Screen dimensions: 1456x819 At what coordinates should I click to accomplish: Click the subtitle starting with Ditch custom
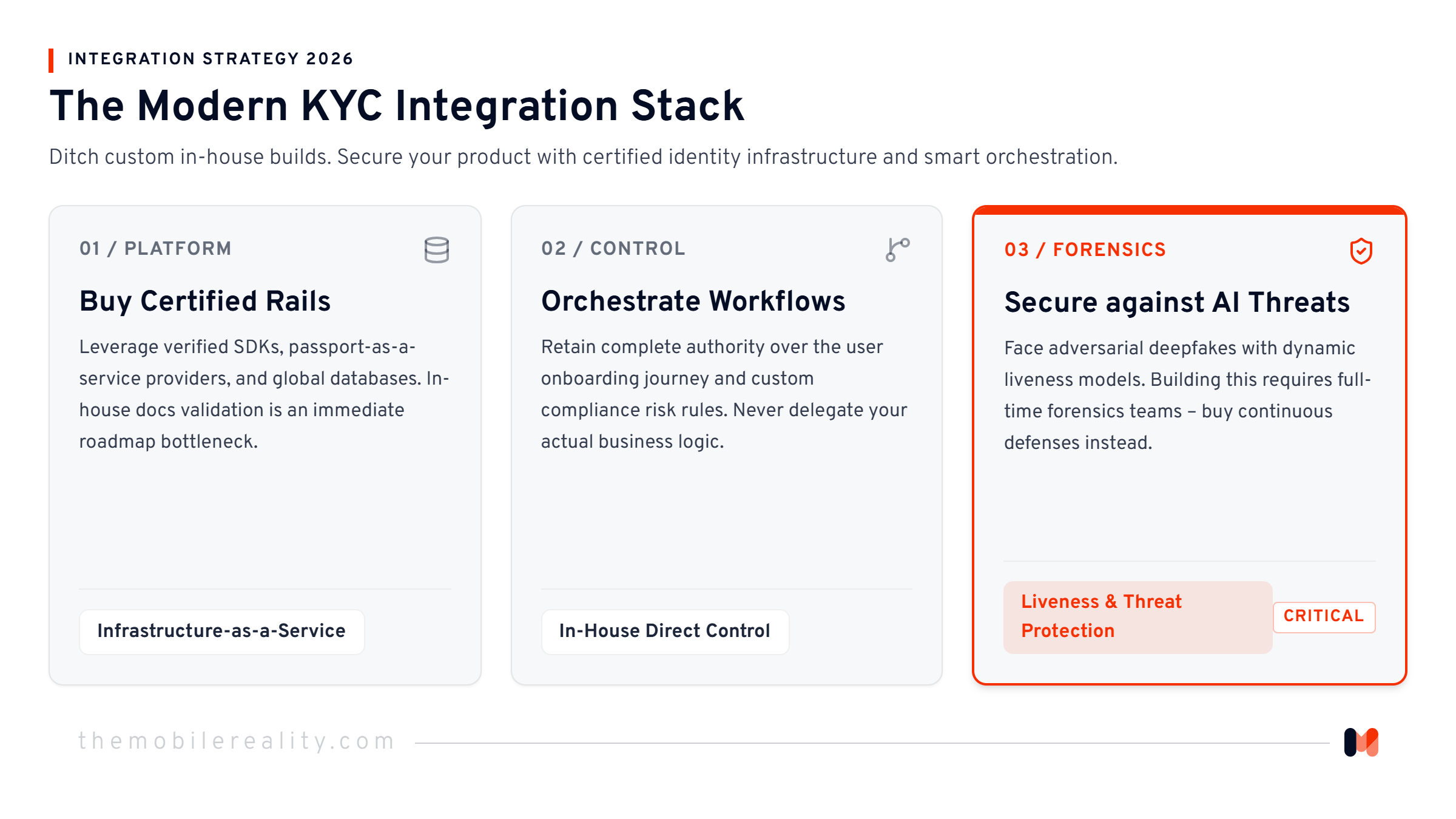[583, 158]
